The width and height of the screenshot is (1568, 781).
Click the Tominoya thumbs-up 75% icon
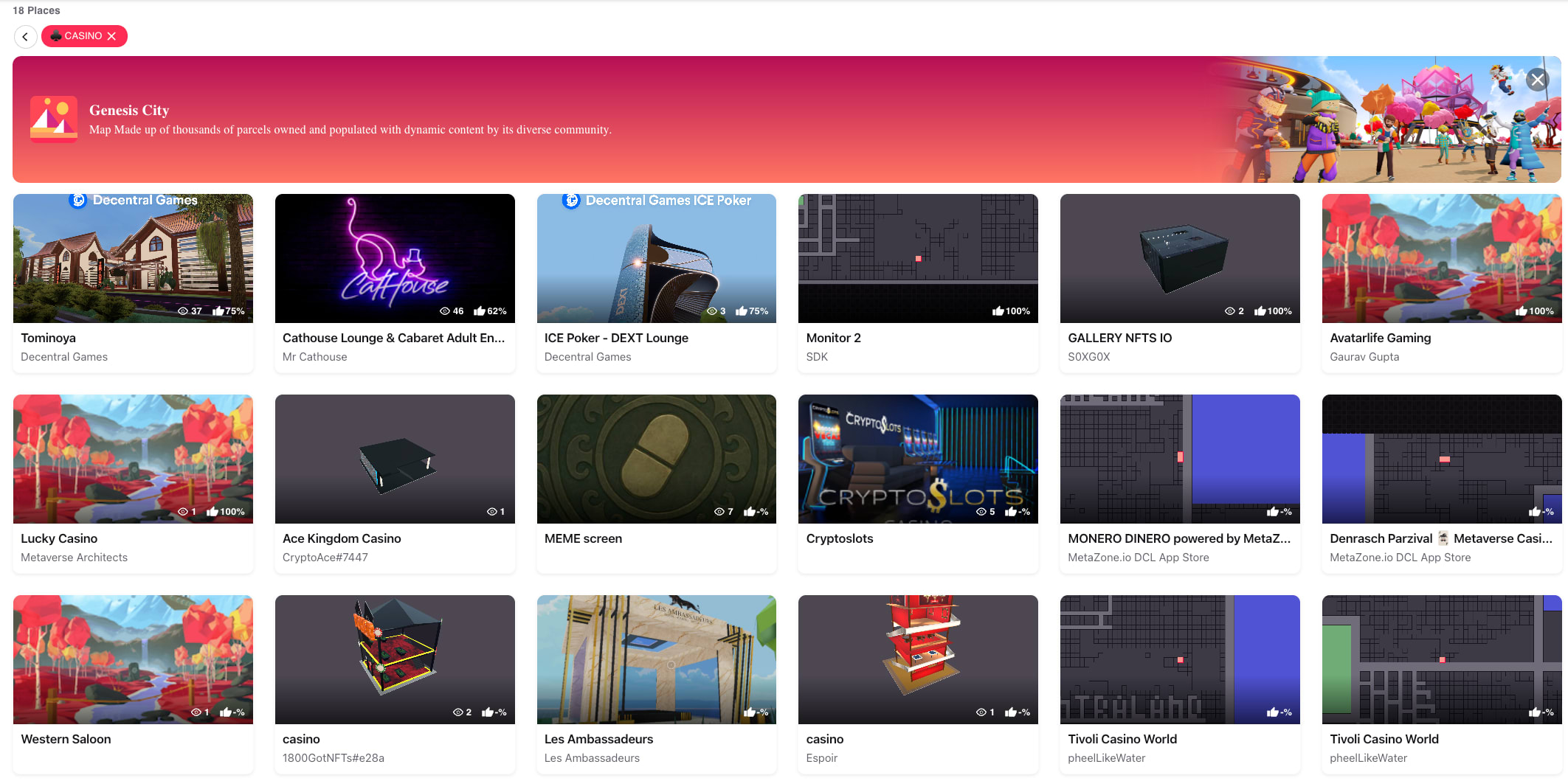pyautogui.click(x=218, y=311)
